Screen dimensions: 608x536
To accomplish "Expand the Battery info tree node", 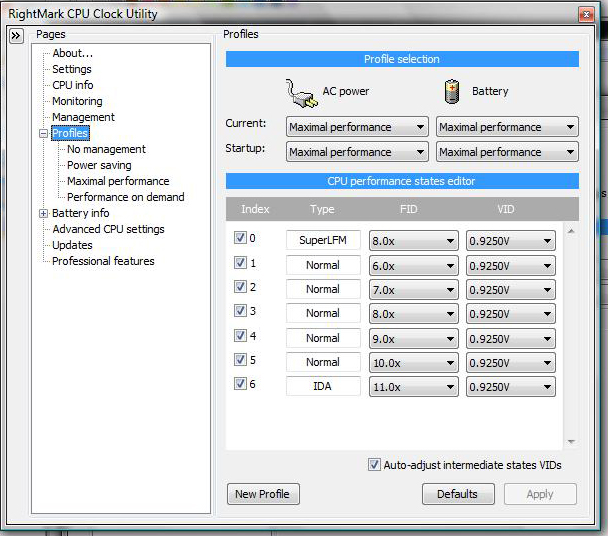I will pyautogui.click(x=43, y=213).
